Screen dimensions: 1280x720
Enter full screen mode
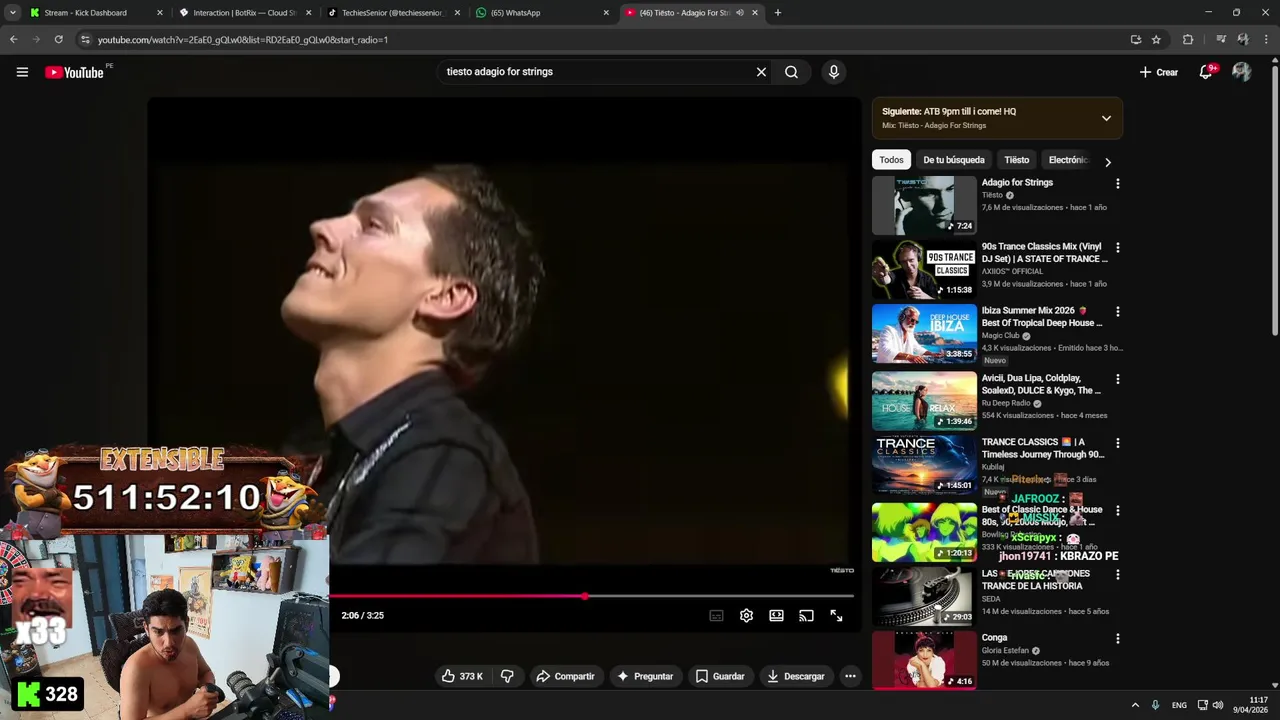coord(836,616)
